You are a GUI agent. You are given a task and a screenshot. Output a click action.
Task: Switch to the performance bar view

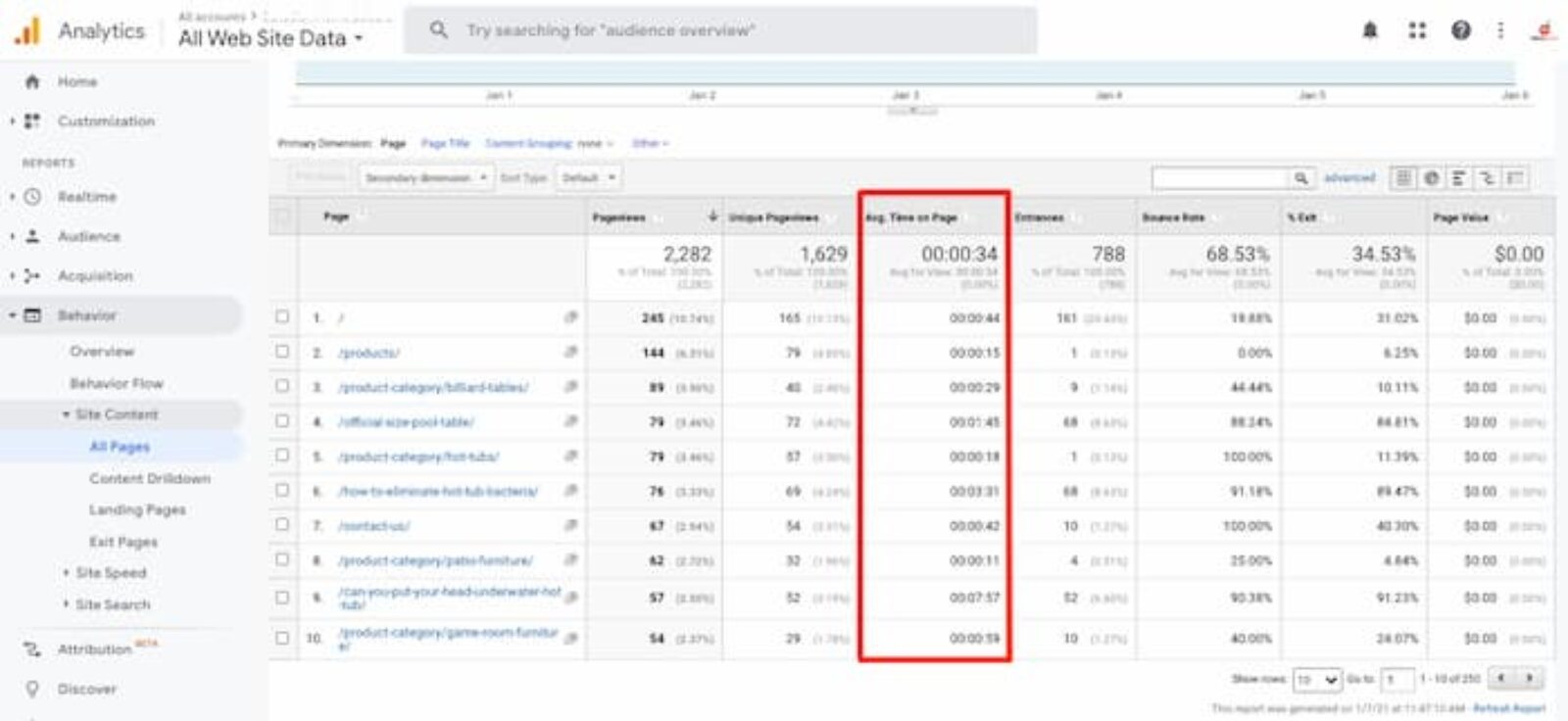tap(1458, 178)
